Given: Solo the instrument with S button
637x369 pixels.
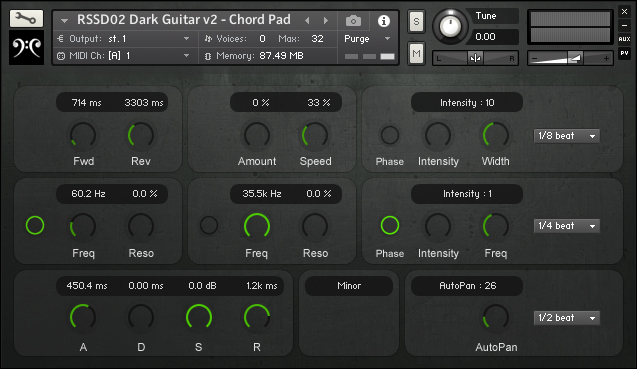Looking at the screenshot, I should tap(416, 21).
